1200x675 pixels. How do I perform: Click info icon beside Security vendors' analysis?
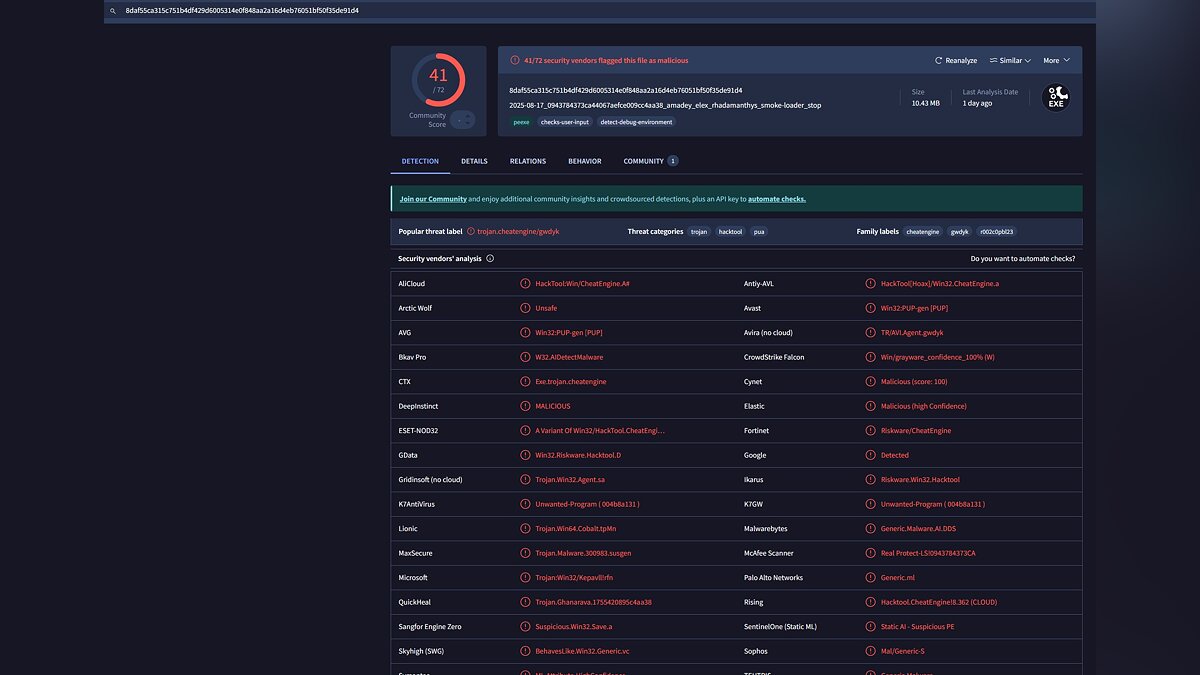490,259
